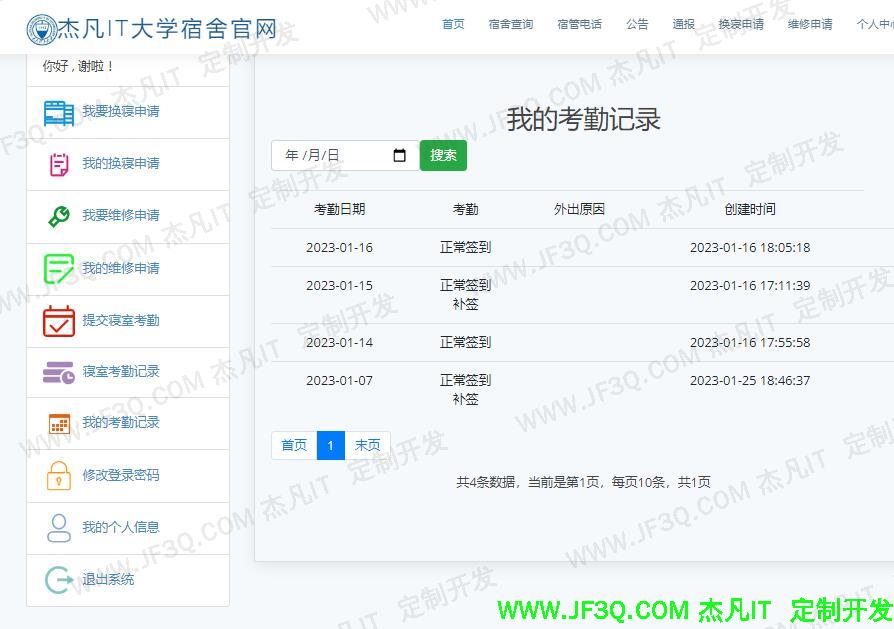Click the 退出系统 logout icon
The image size is (894, 629).
(x=58, y=579)
